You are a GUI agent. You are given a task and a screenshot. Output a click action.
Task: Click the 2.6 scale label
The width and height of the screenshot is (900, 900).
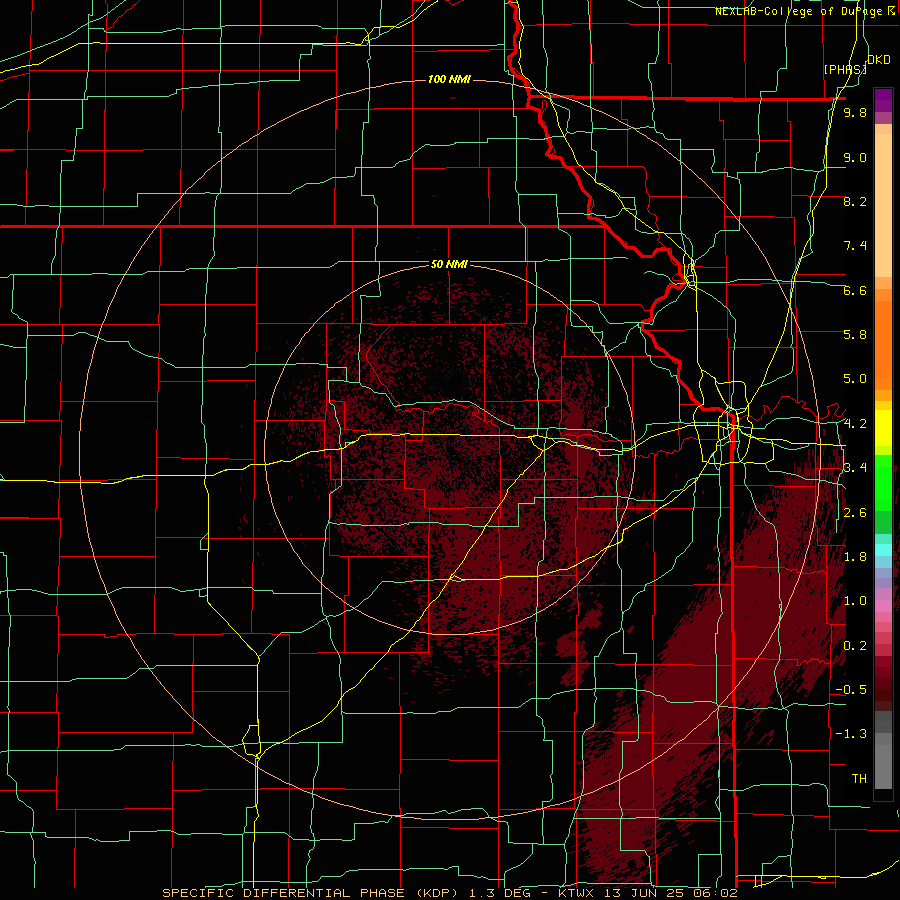(855, 513)
